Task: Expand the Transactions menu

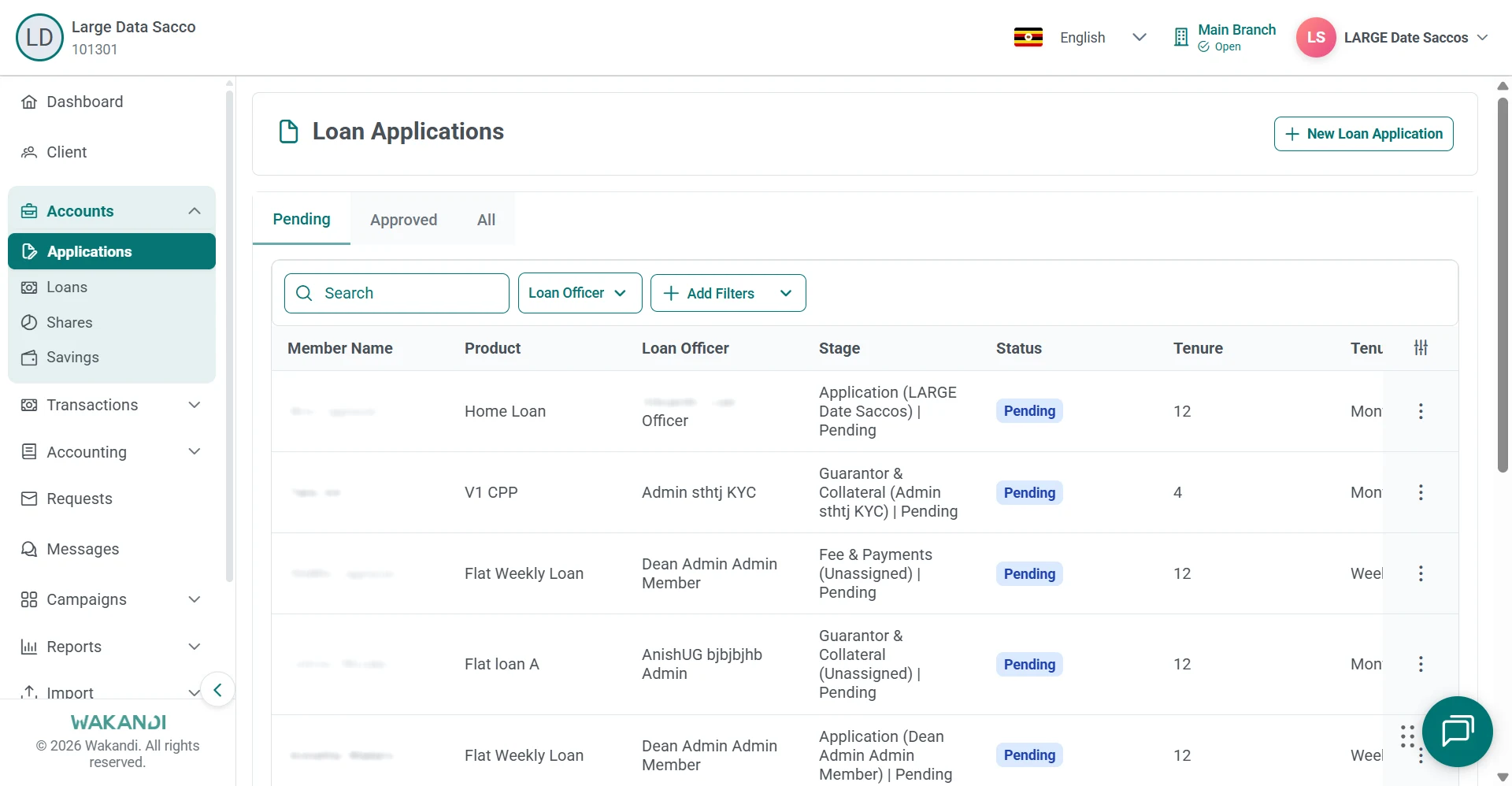Action: [112, 405]
